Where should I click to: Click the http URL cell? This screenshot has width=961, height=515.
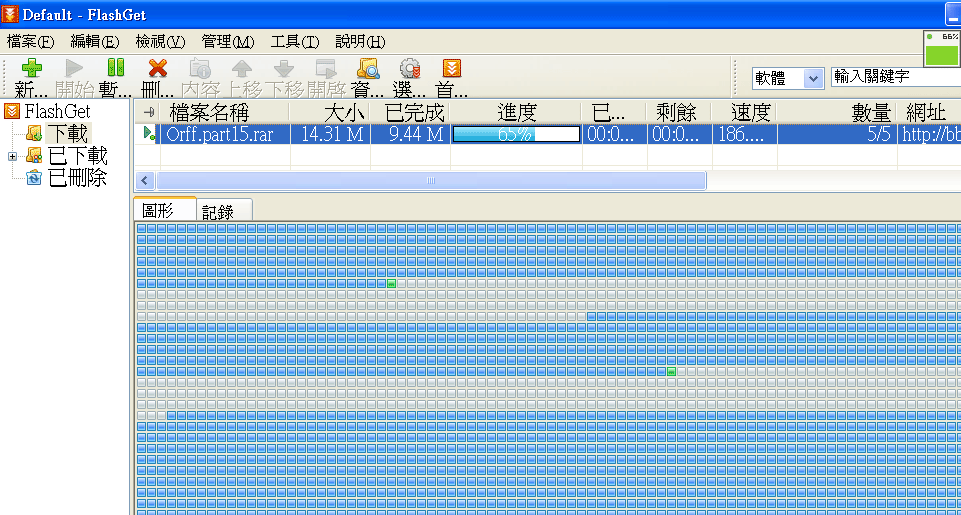click(930, 134)
